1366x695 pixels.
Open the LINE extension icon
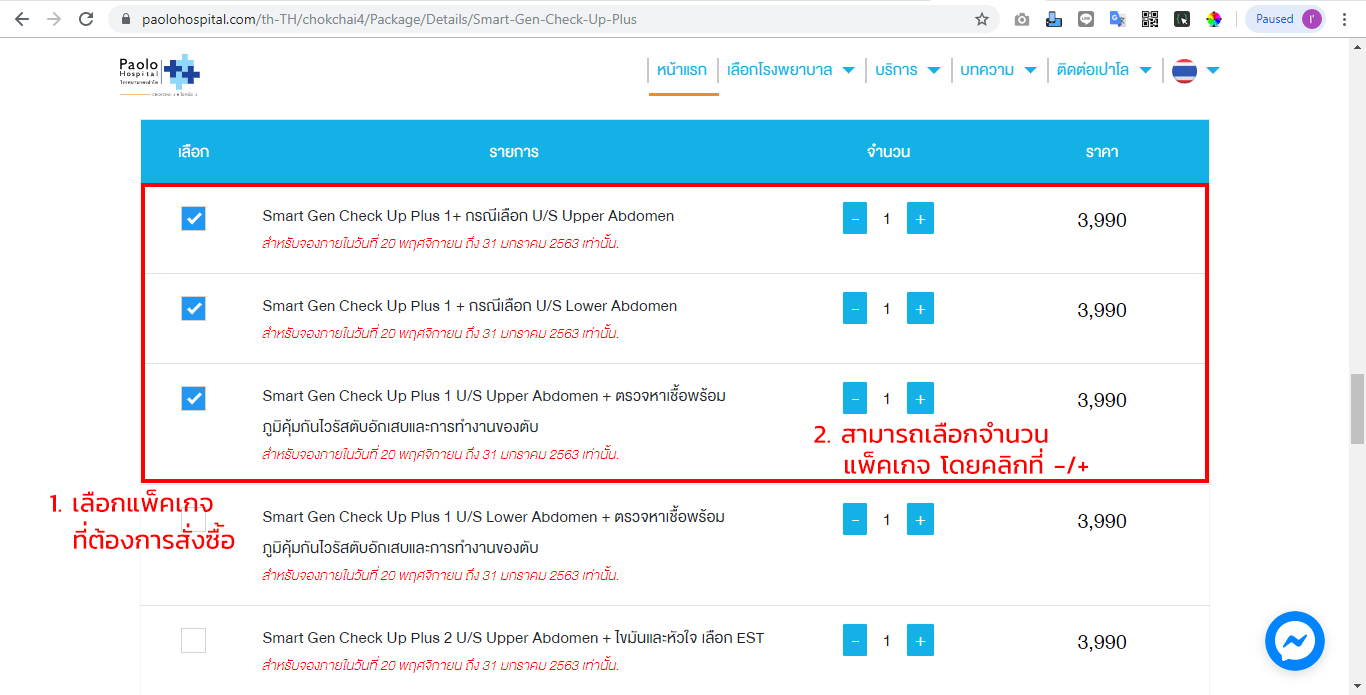(x=1085, y=19)
